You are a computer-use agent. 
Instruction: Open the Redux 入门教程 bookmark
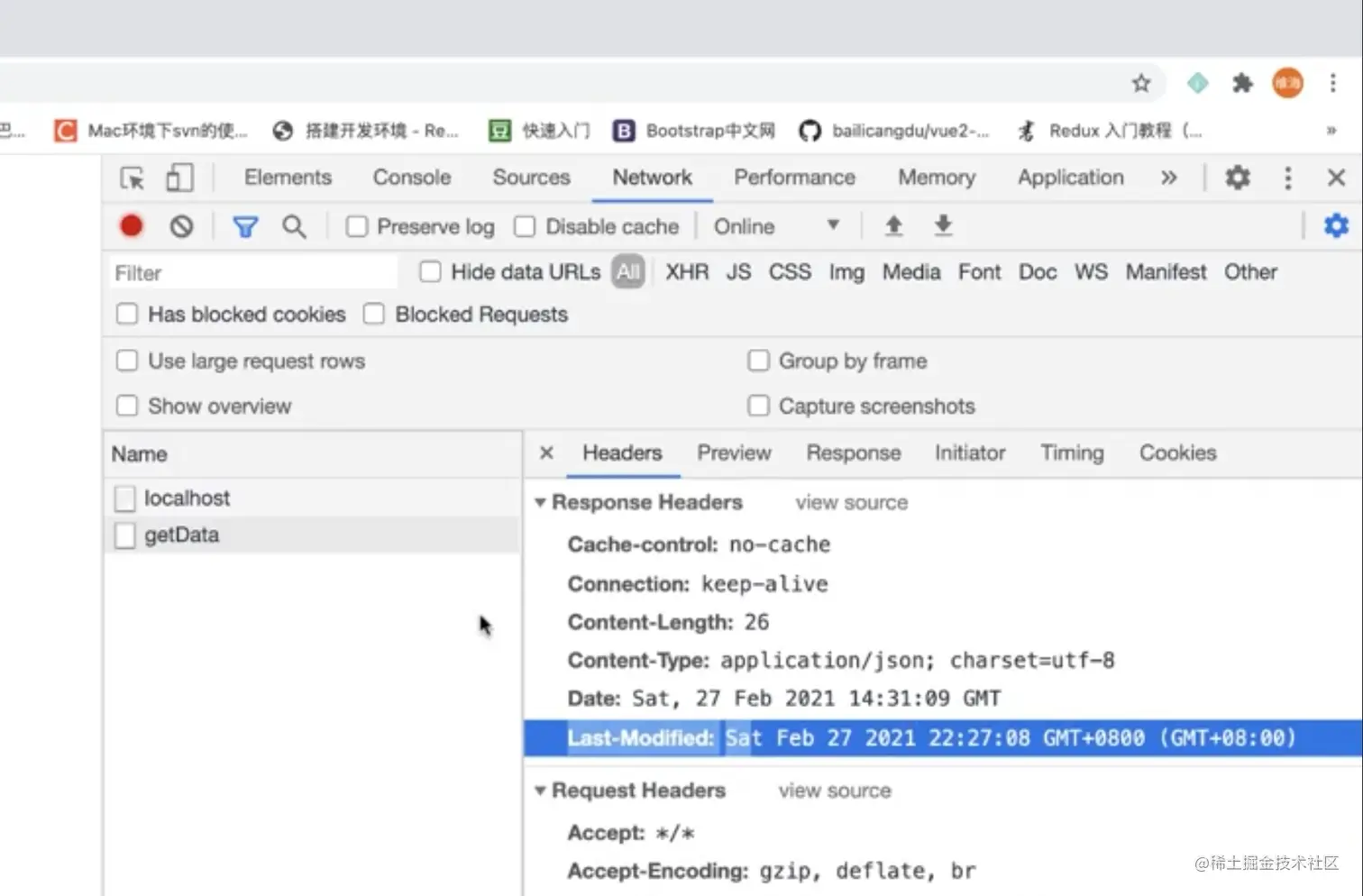[1110, 131]
